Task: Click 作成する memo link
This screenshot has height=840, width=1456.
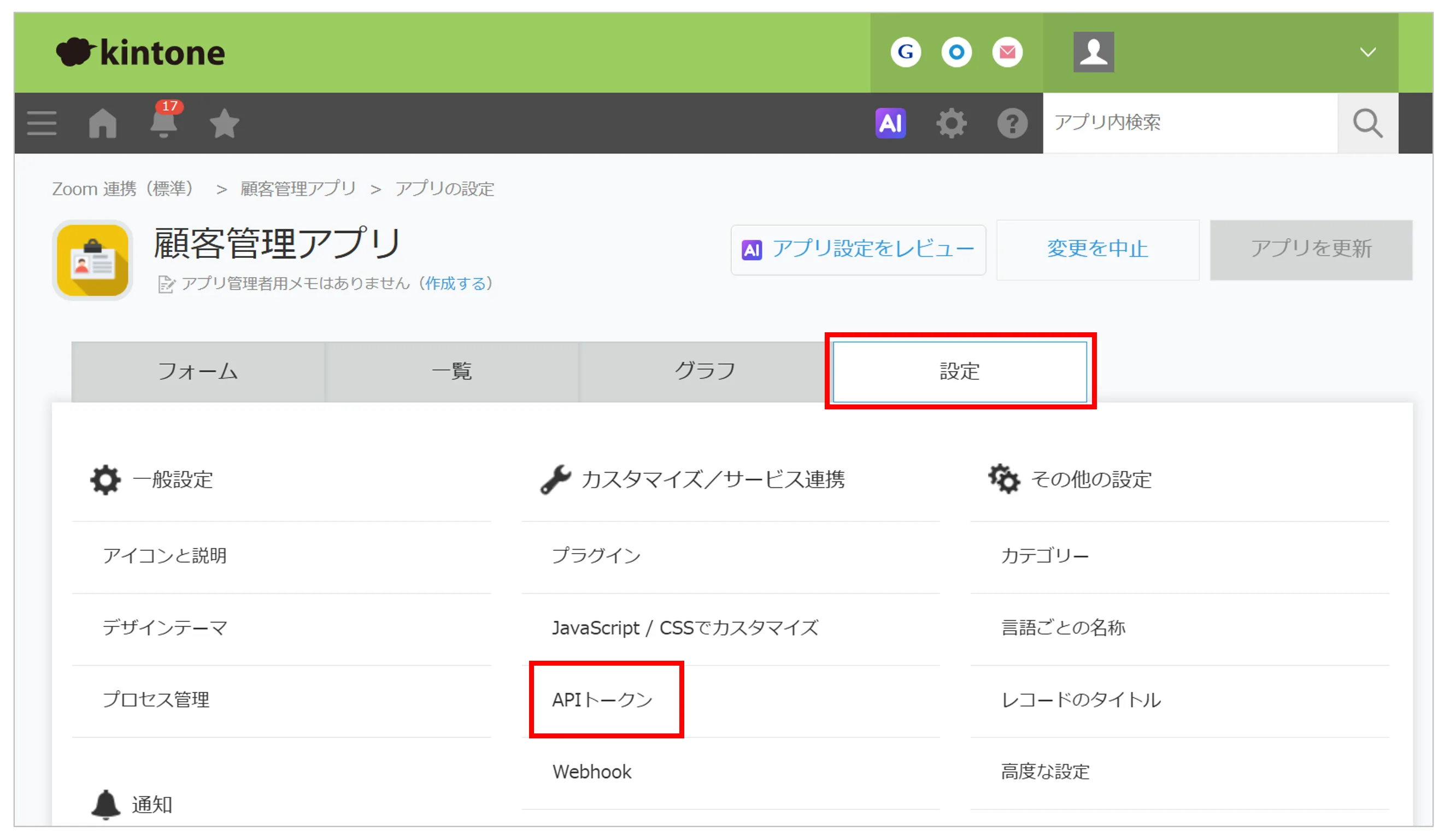Action: (456, 283)
